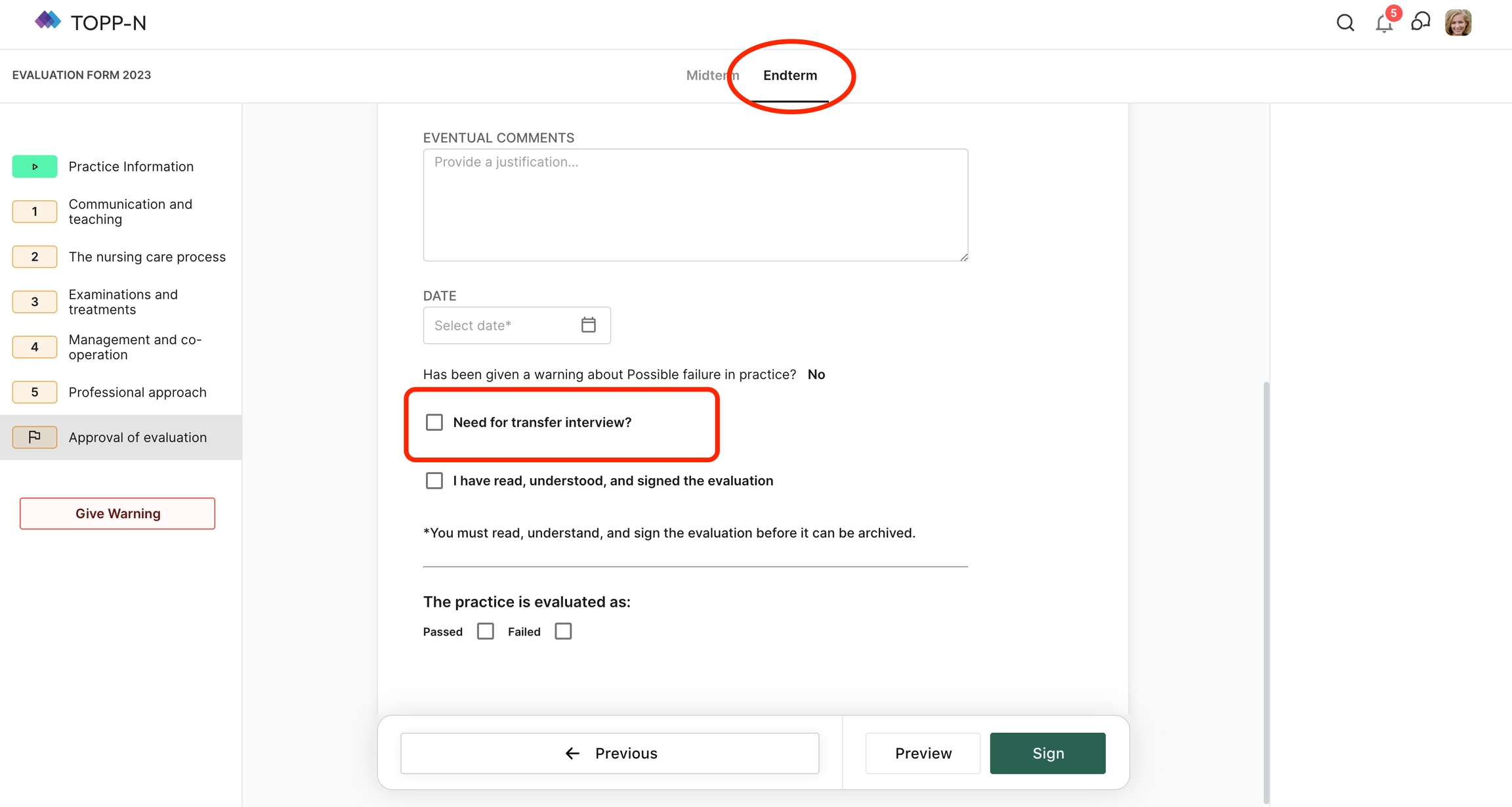Mark the practice as Passed

click(x=486, y=631)
